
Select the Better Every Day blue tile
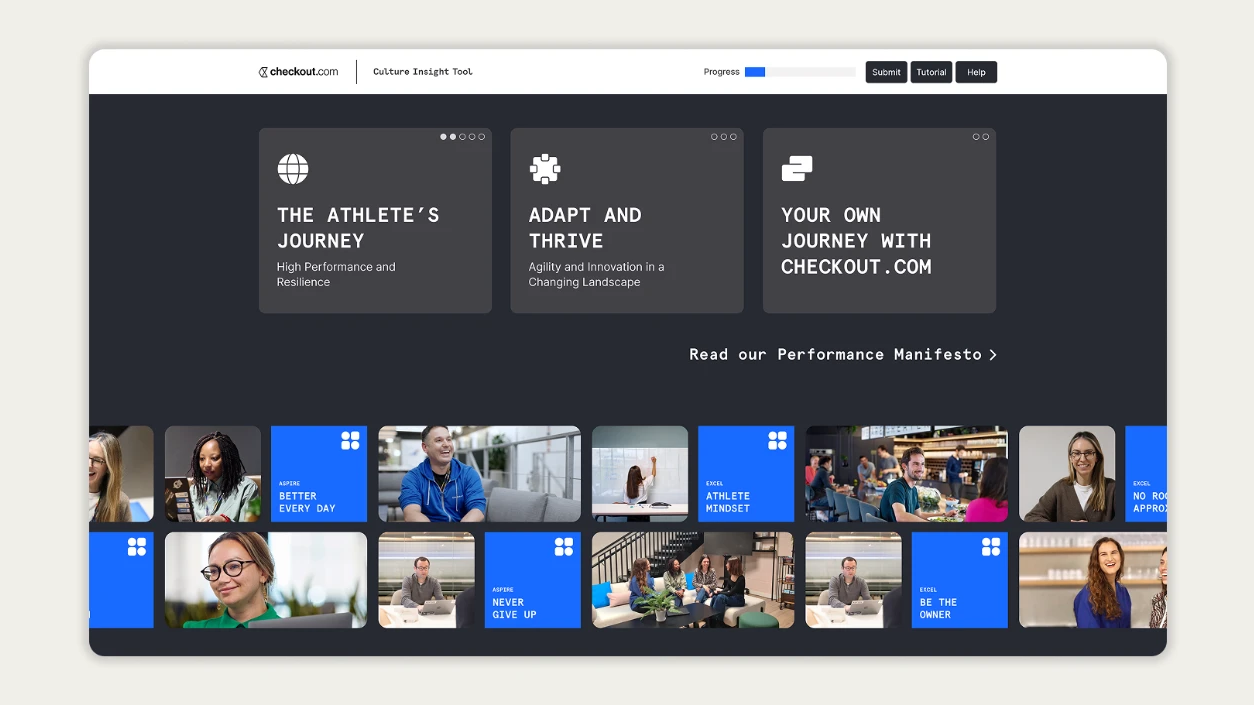tap(319, 474)
